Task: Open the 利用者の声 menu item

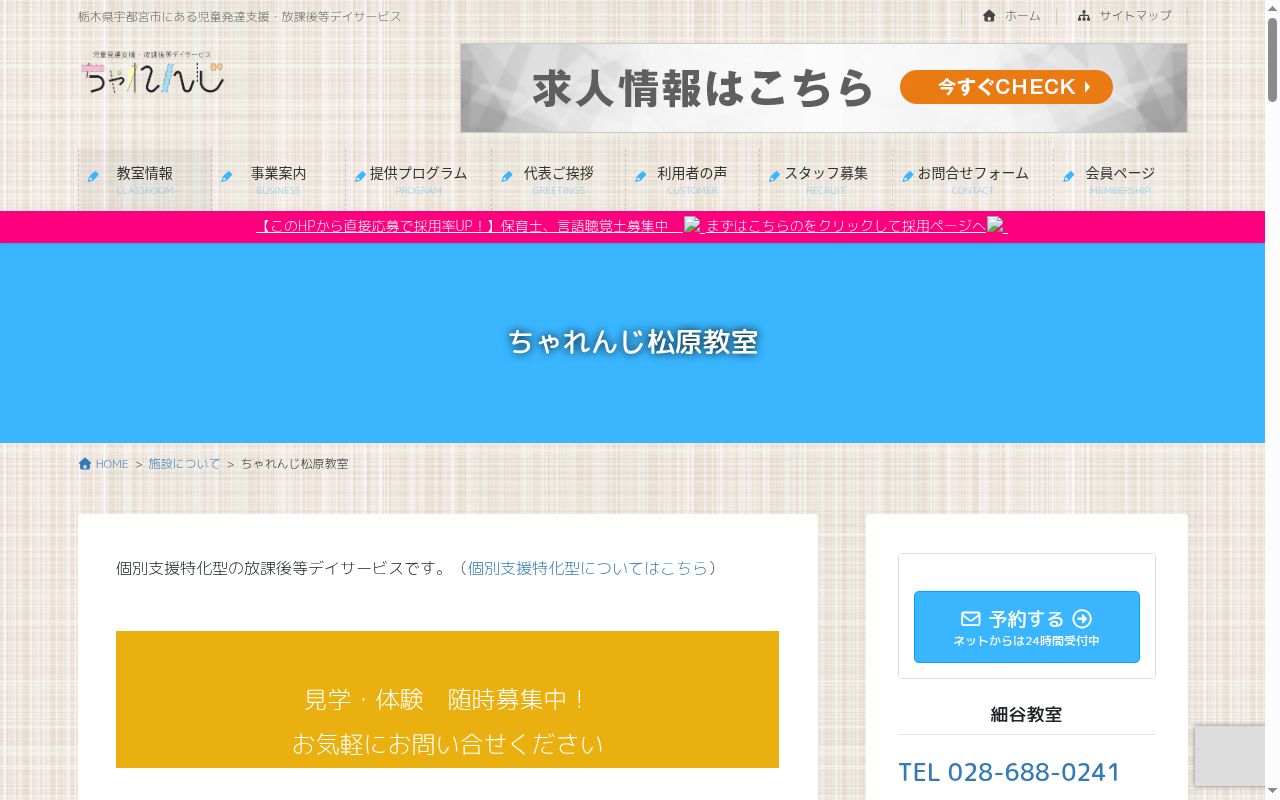Action: [692, 180]
